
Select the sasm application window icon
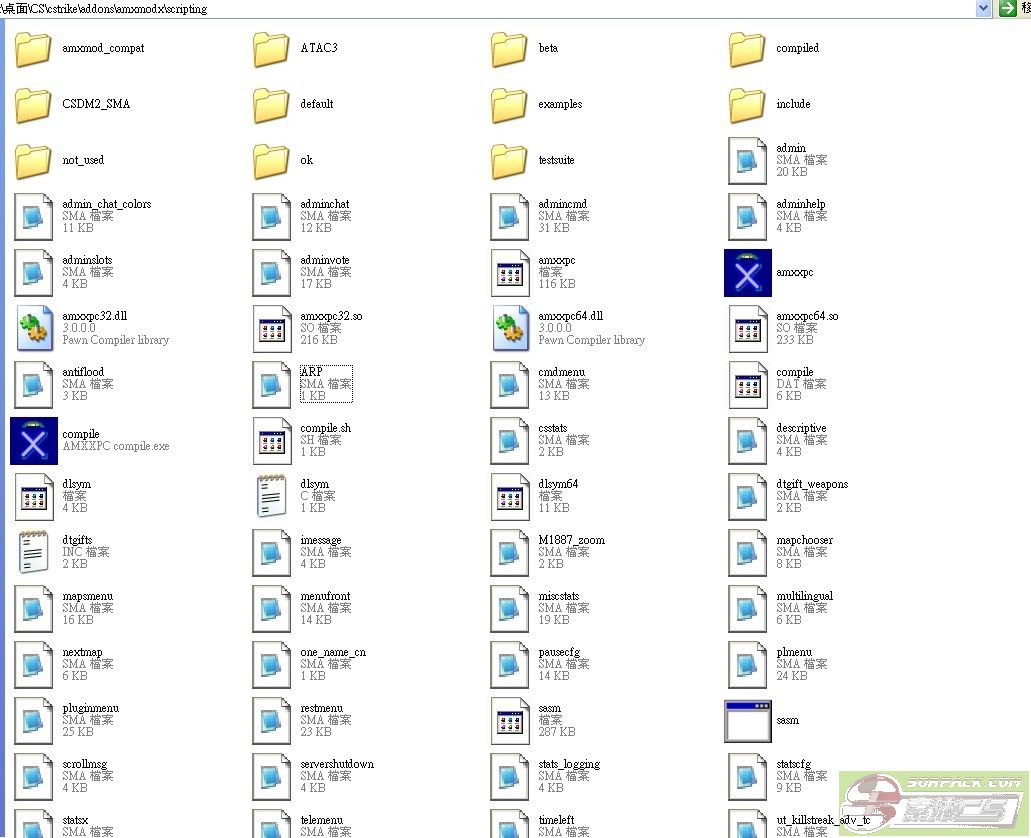coord(748,721)
